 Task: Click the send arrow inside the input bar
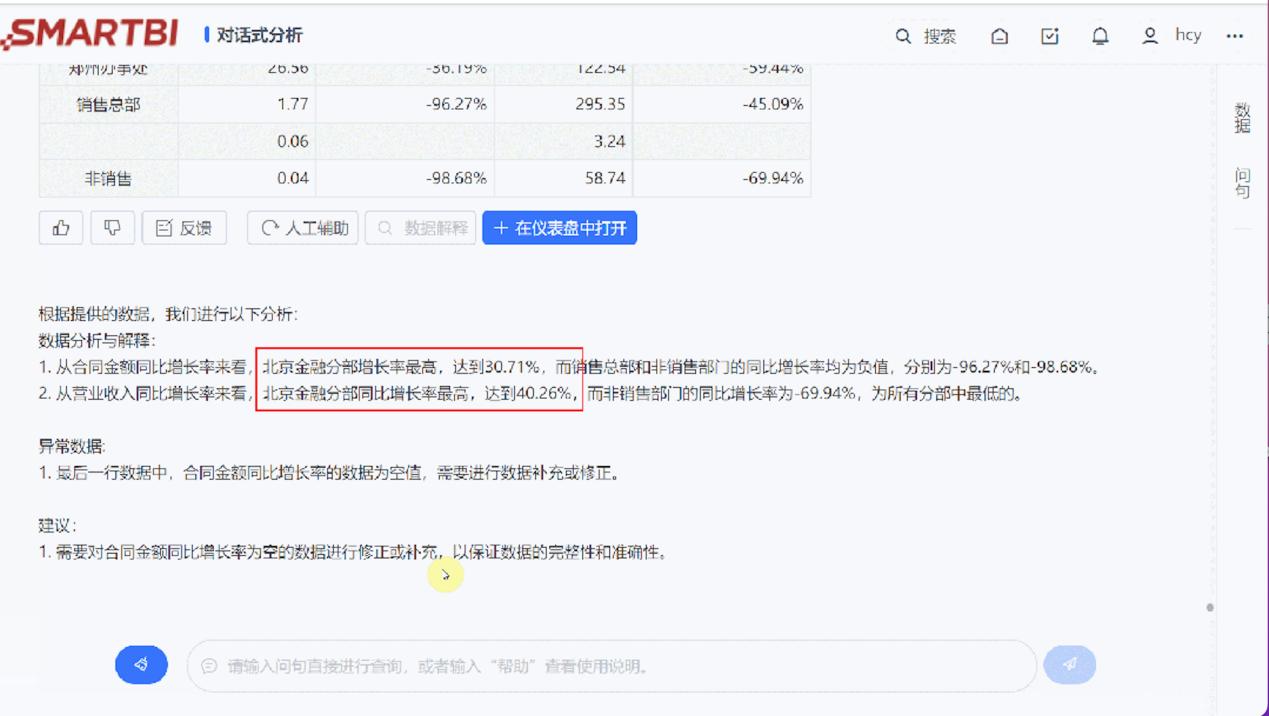1069,664
